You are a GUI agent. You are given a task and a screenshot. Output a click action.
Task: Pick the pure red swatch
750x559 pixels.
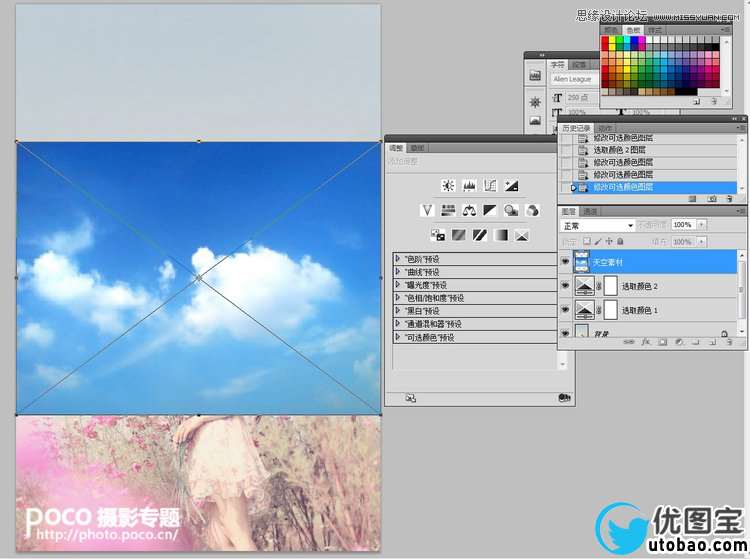pyautogui.click(x=606, y=40)
